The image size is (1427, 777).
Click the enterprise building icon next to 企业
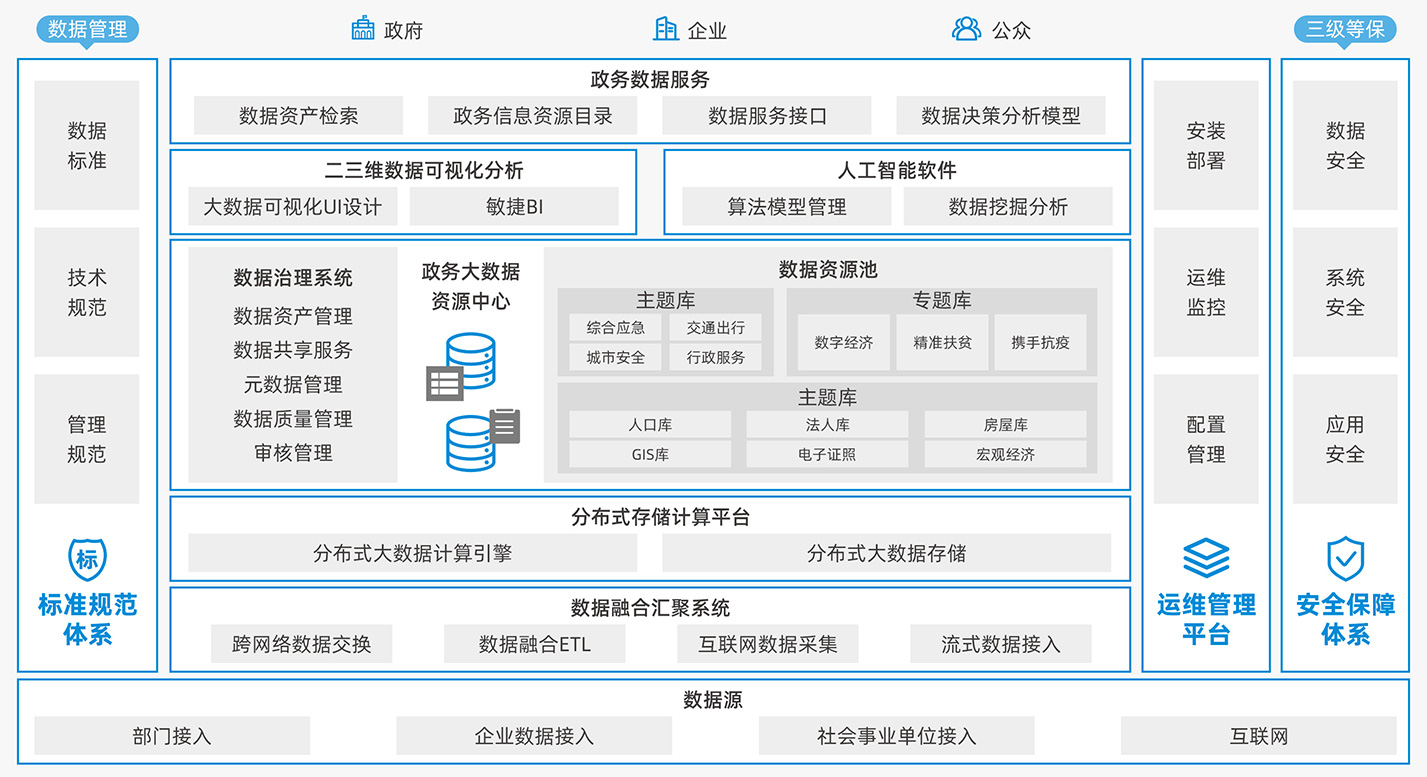click(666, 28)
